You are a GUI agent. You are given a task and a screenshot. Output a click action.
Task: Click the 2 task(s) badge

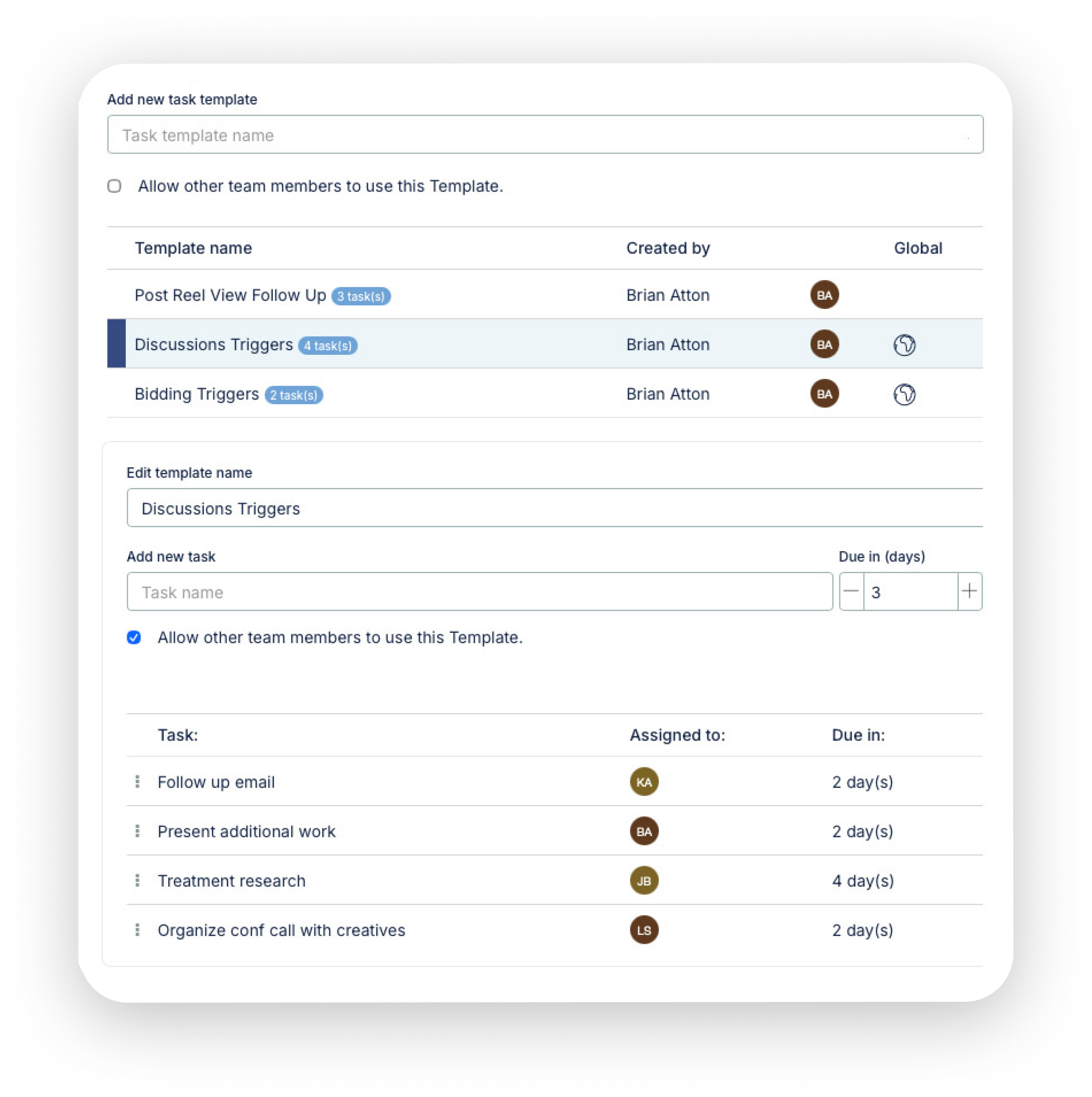click(294, 394)
